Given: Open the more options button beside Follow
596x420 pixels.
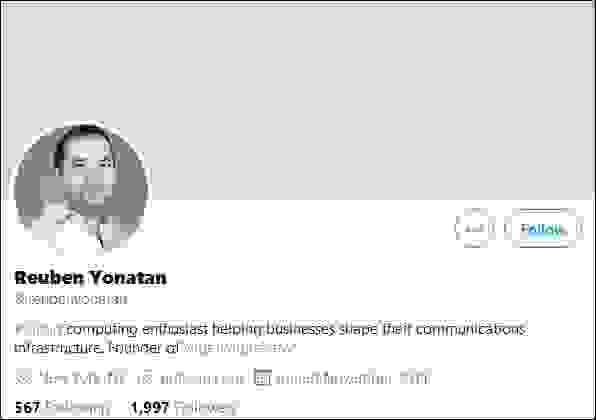Looking at the screenshot, I should (x=475, y=228).
